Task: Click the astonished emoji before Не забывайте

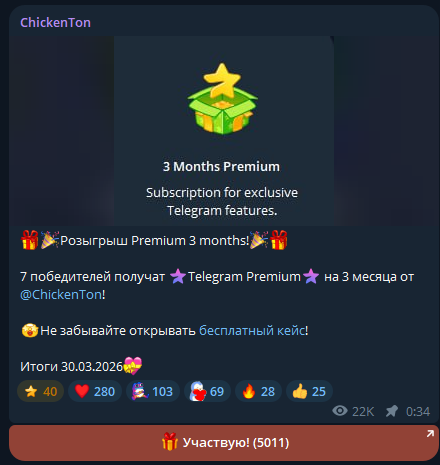Action: (29, 331)
